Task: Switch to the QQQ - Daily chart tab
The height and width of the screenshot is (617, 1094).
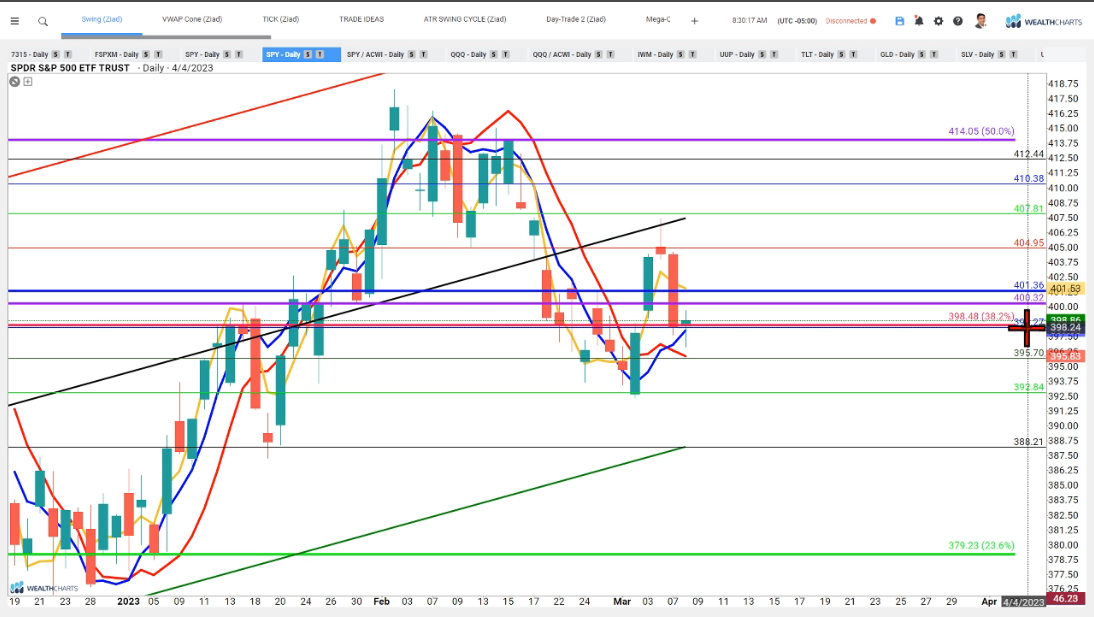Action: 467,54
